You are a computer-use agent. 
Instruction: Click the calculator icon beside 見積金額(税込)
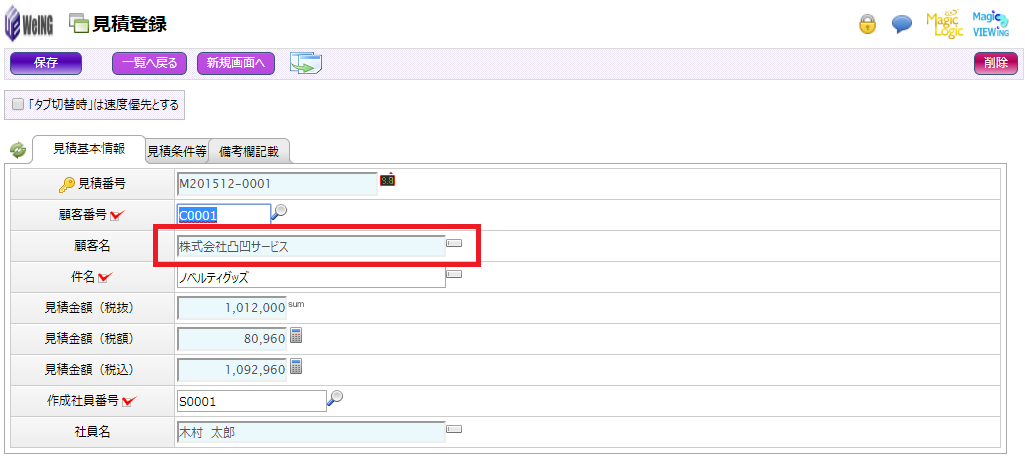tap(295, 367)
